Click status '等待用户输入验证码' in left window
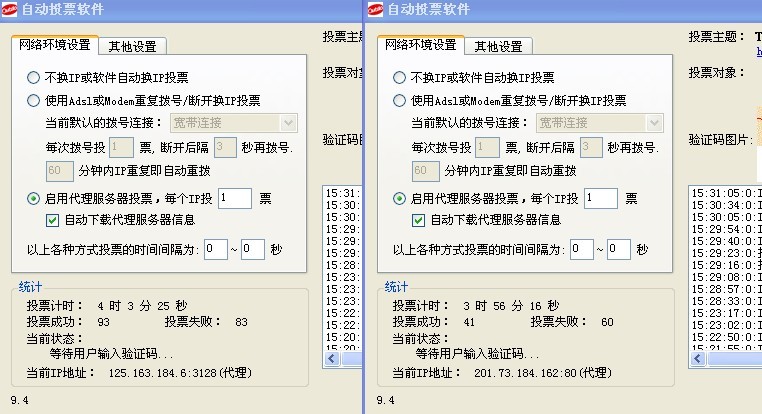 [x=111, y=354]
